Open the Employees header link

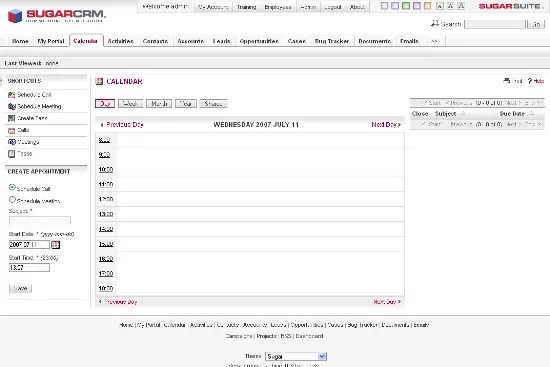click(278, 7)
